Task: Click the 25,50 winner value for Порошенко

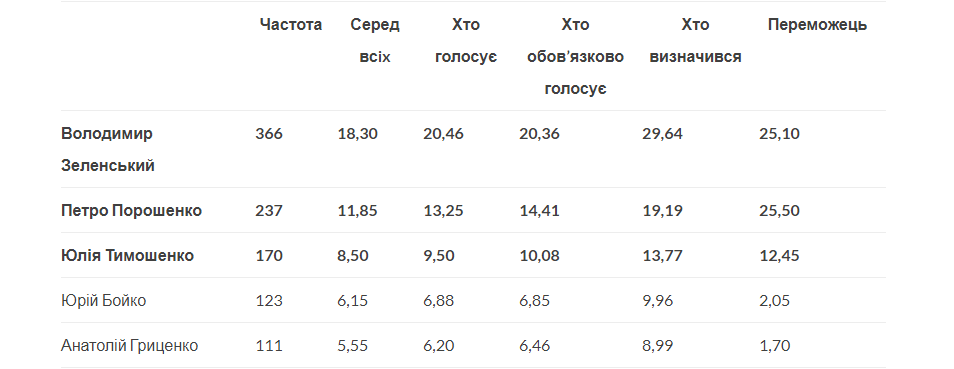Action: [x=779, y=211]
